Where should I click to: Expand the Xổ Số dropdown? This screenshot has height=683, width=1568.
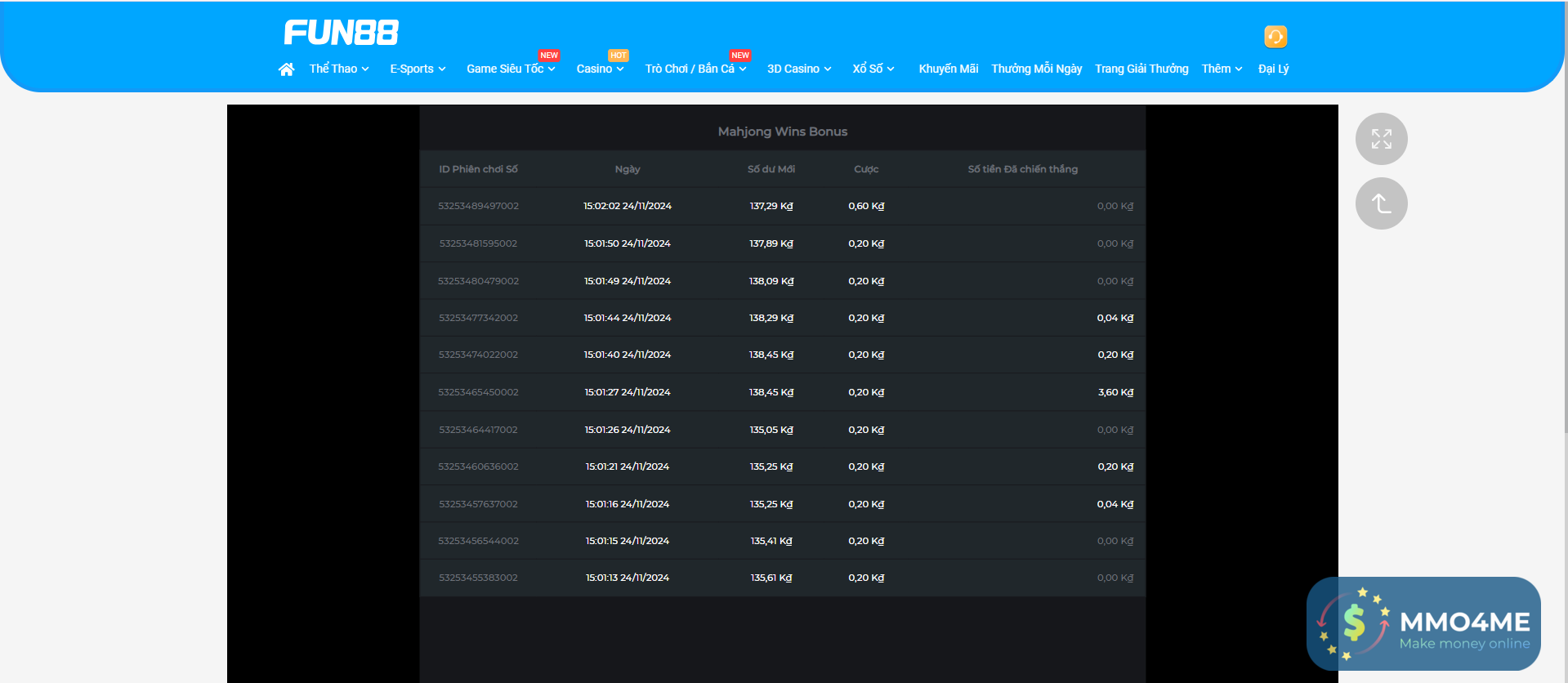pyautogui.click(x=873, y=69)
